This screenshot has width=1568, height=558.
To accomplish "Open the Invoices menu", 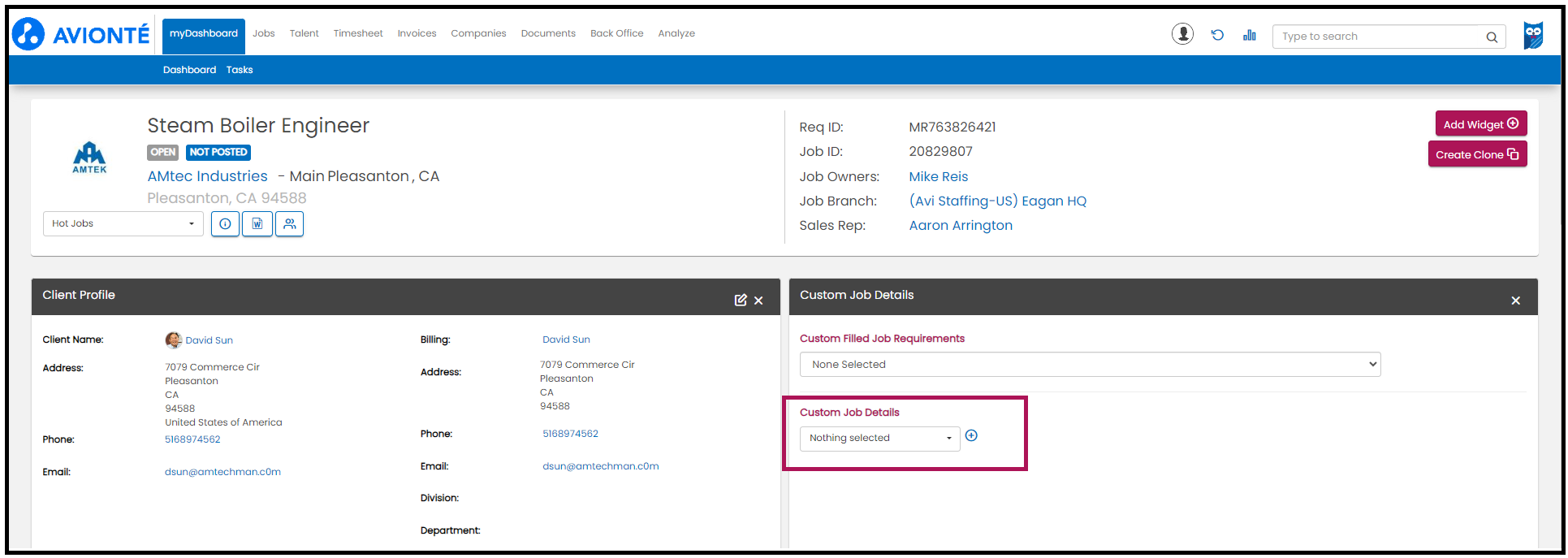I will (x=417, y=34).
